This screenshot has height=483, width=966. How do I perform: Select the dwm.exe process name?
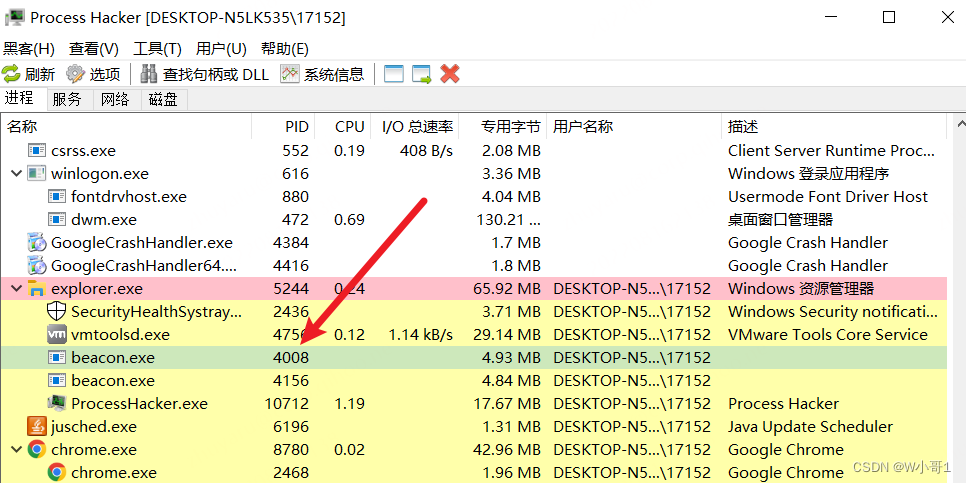104,219
